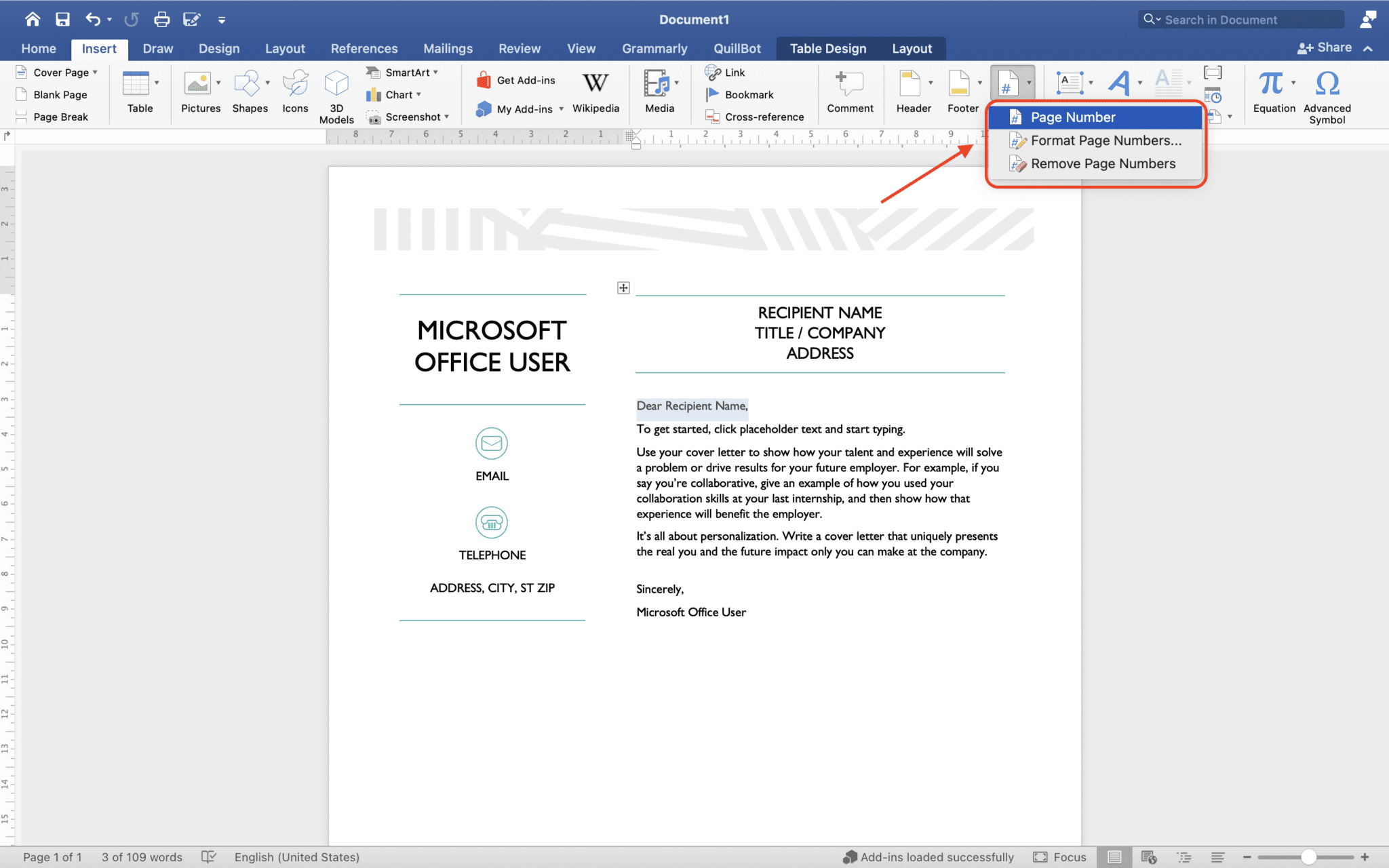Select Page Number menu item
The width and height of the screenshot is (1389, 868).
pos(1095,117)
